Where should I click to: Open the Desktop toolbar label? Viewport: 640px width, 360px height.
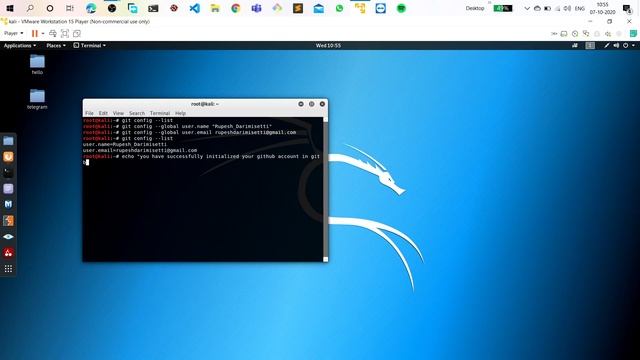[x=475, y=8]
